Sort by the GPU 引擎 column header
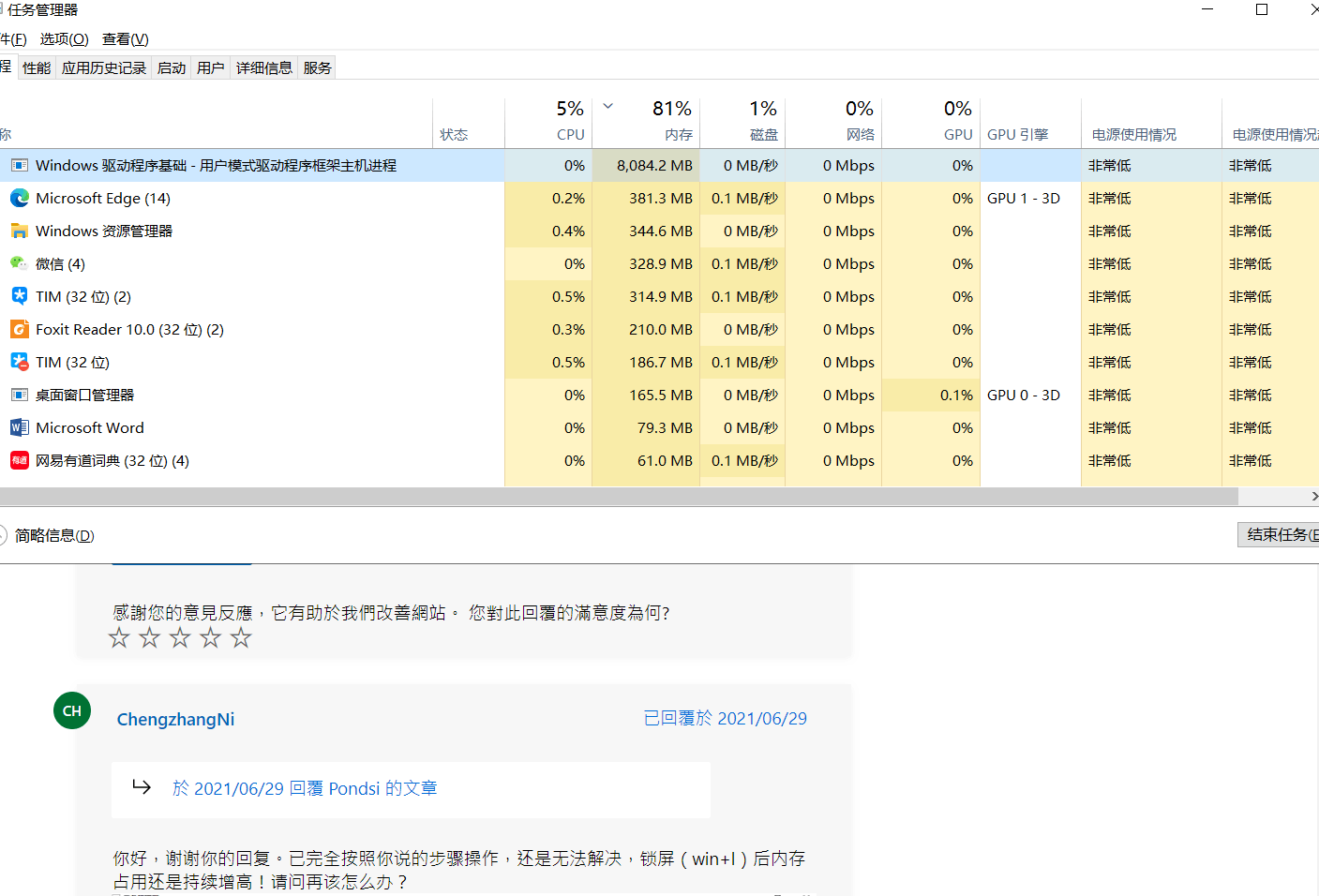 (1030, 123)
